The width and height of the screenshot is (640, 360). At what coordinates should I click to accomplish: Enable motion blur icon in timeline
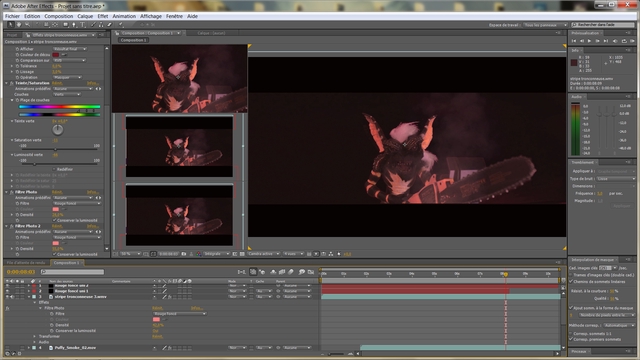point(291,272)
